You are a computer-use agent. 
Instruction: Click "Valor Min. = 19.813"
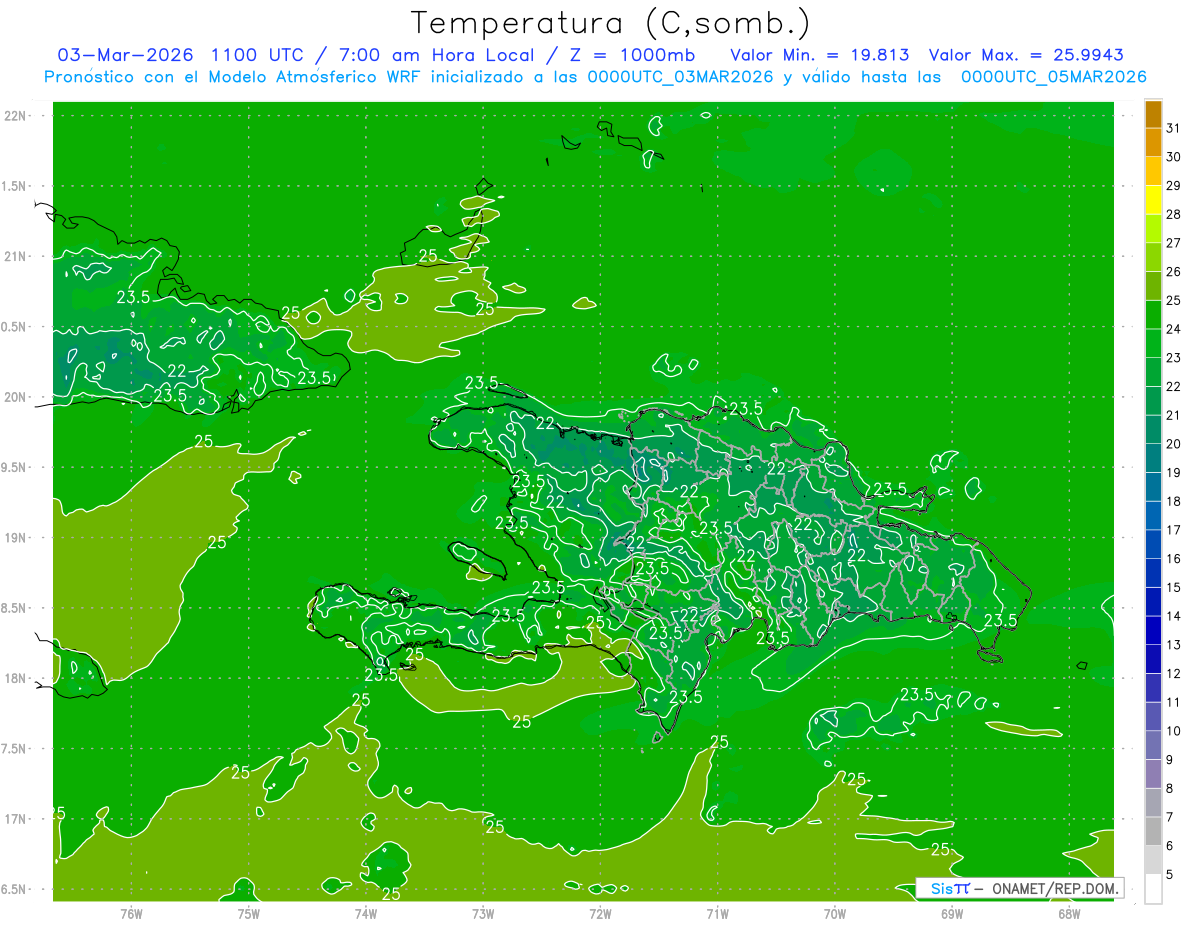coord(820,55)
